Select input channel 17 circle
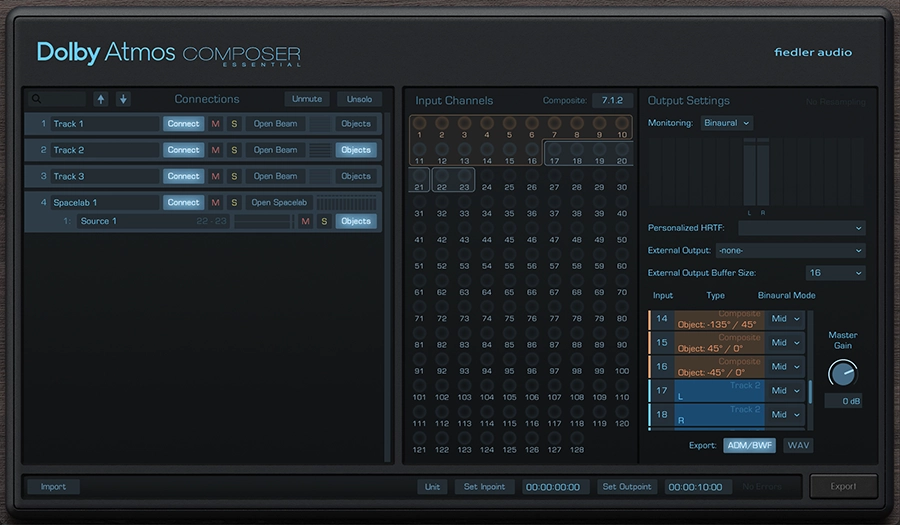This screenshot has height=525, width=900. point(554,149)
